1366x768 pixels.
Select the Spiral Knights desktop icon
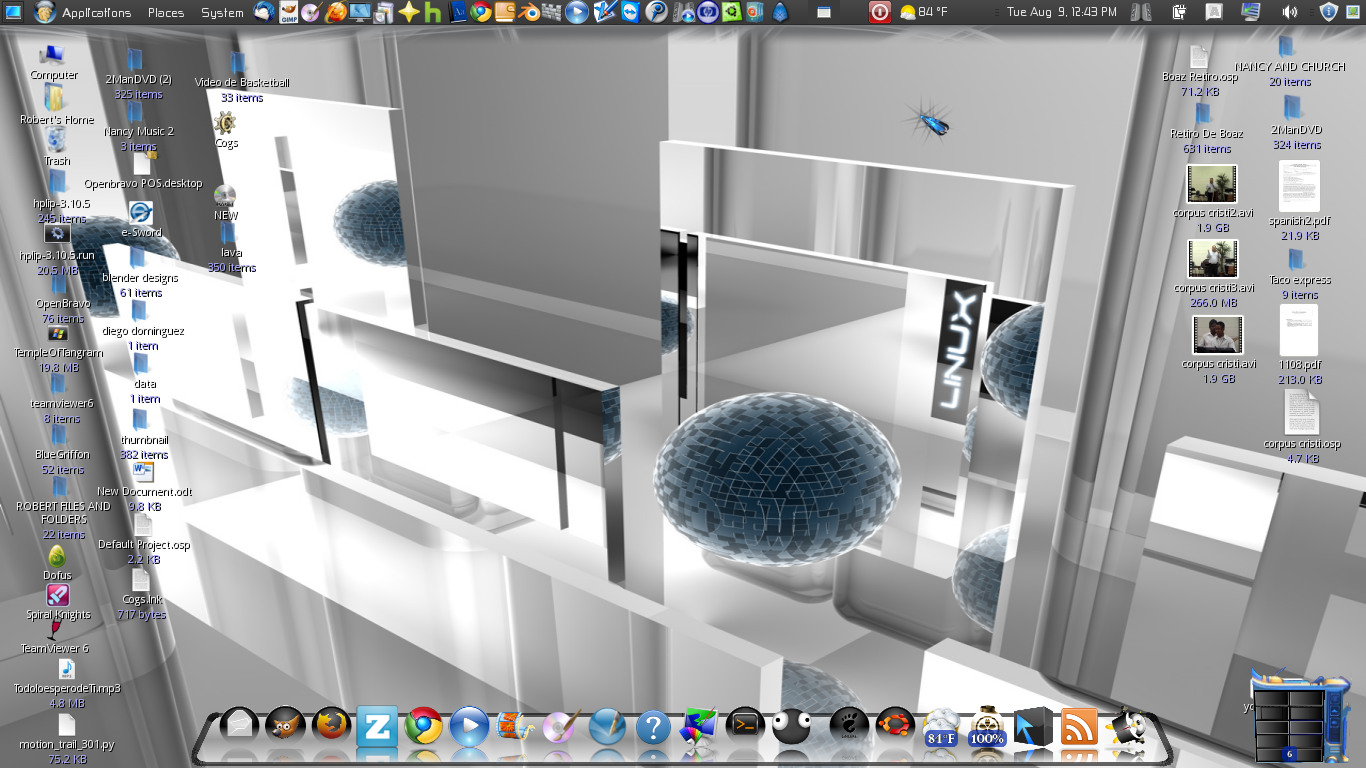58,602
